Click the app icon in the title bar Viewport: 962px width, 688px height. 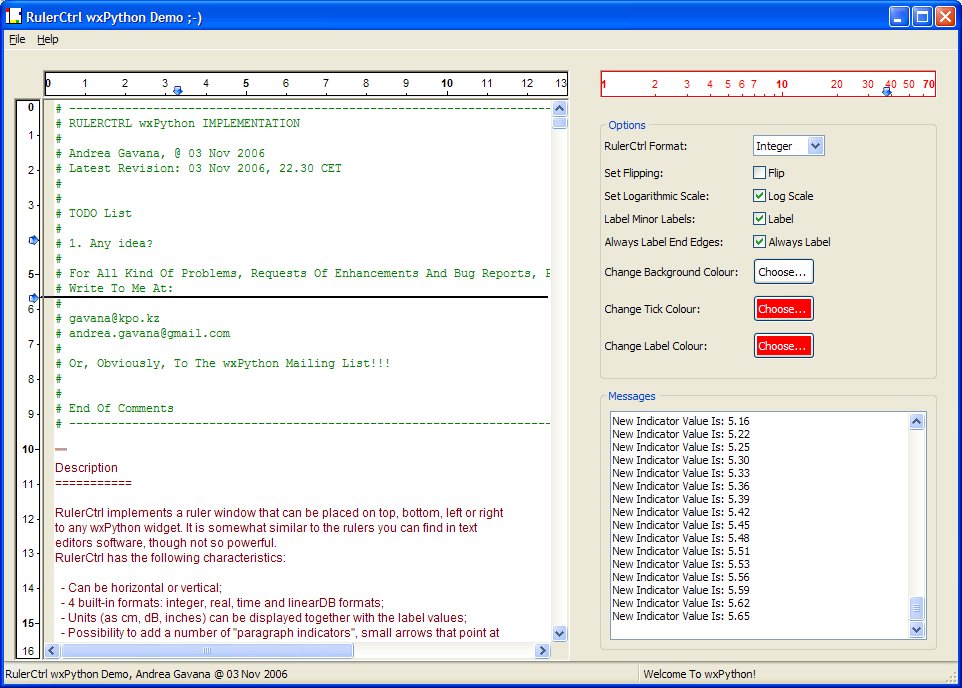point(14,17)
